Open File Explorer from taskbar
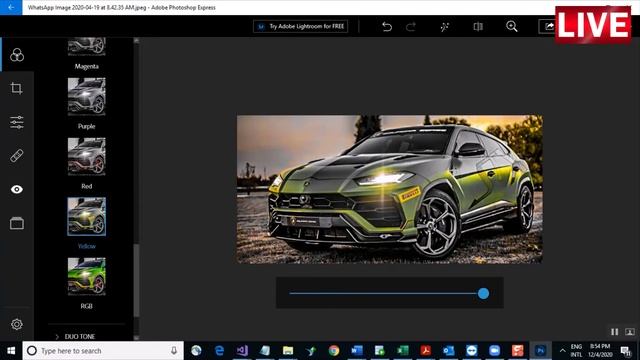The image size is (640, 360). pos(288,351)
